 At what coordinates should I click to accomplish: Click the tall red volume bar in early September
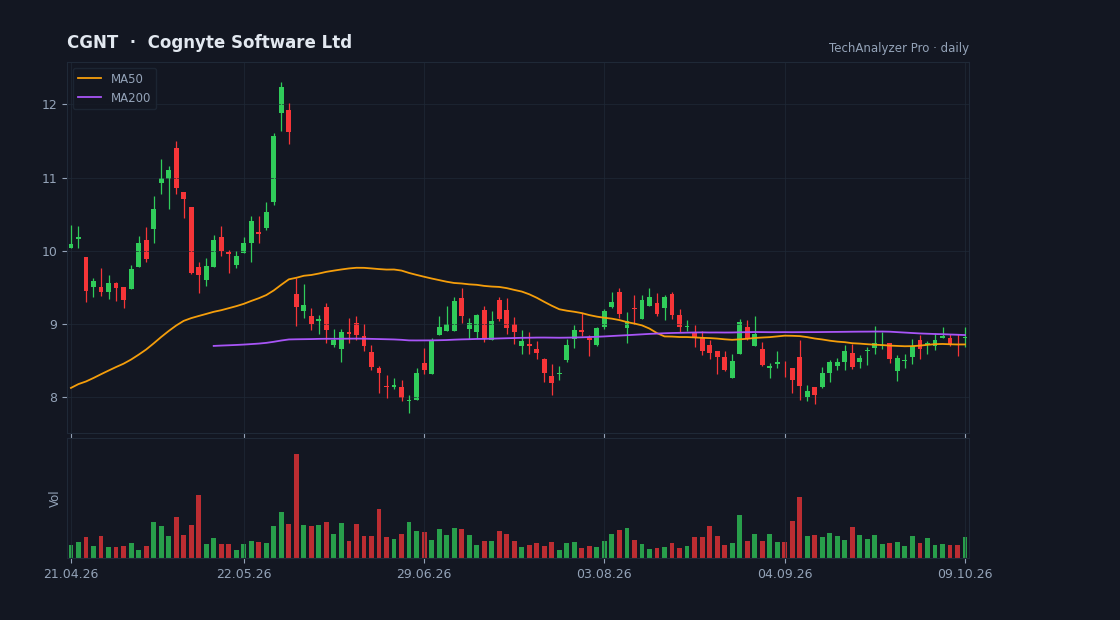799,527
